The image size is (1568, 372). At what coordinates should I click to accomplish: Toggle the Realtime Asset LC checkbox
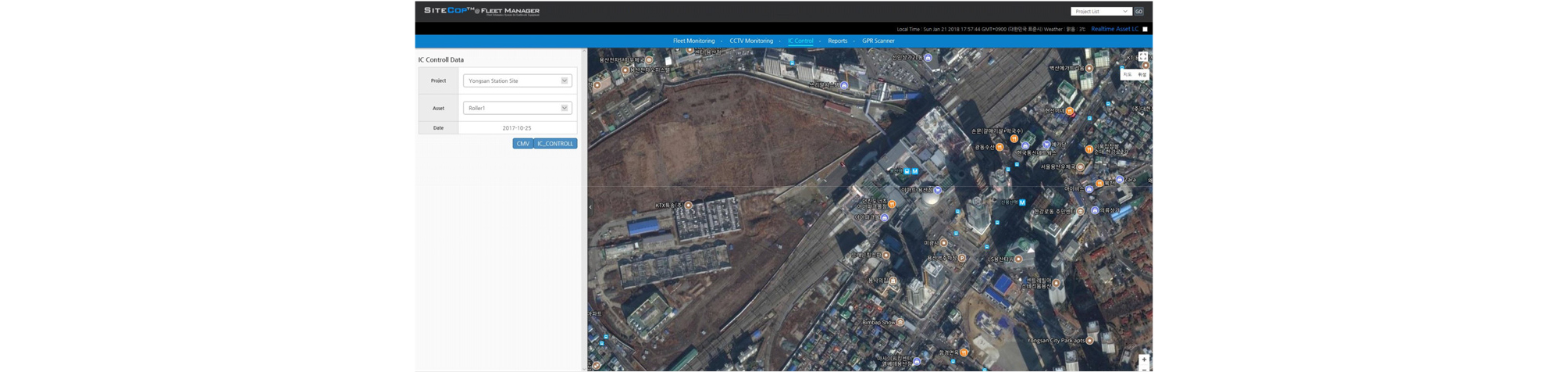[1145, 29]
